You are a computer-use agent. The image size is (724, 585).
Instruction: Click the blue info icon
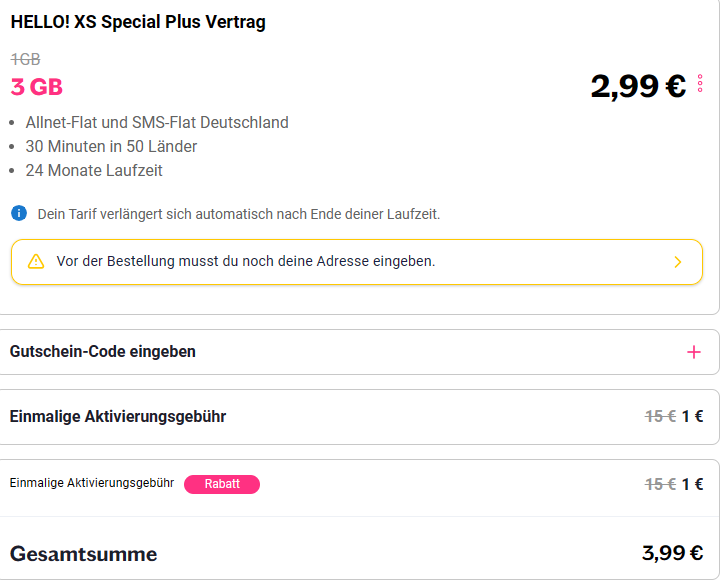[19, 213]
